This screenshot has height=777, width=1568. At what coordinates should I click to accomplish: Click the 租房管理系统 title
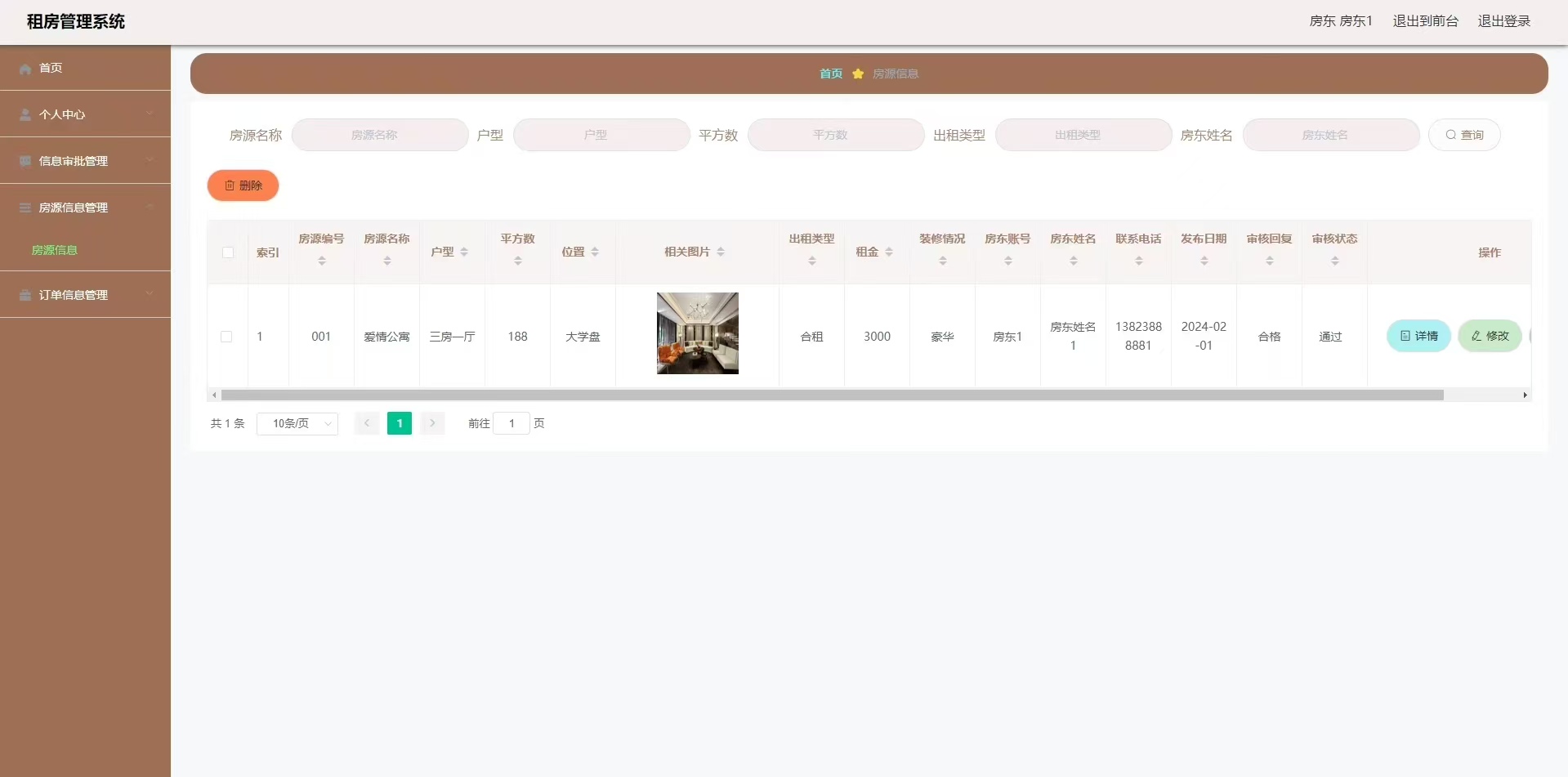pyautogui.click(x=76, y=22)
